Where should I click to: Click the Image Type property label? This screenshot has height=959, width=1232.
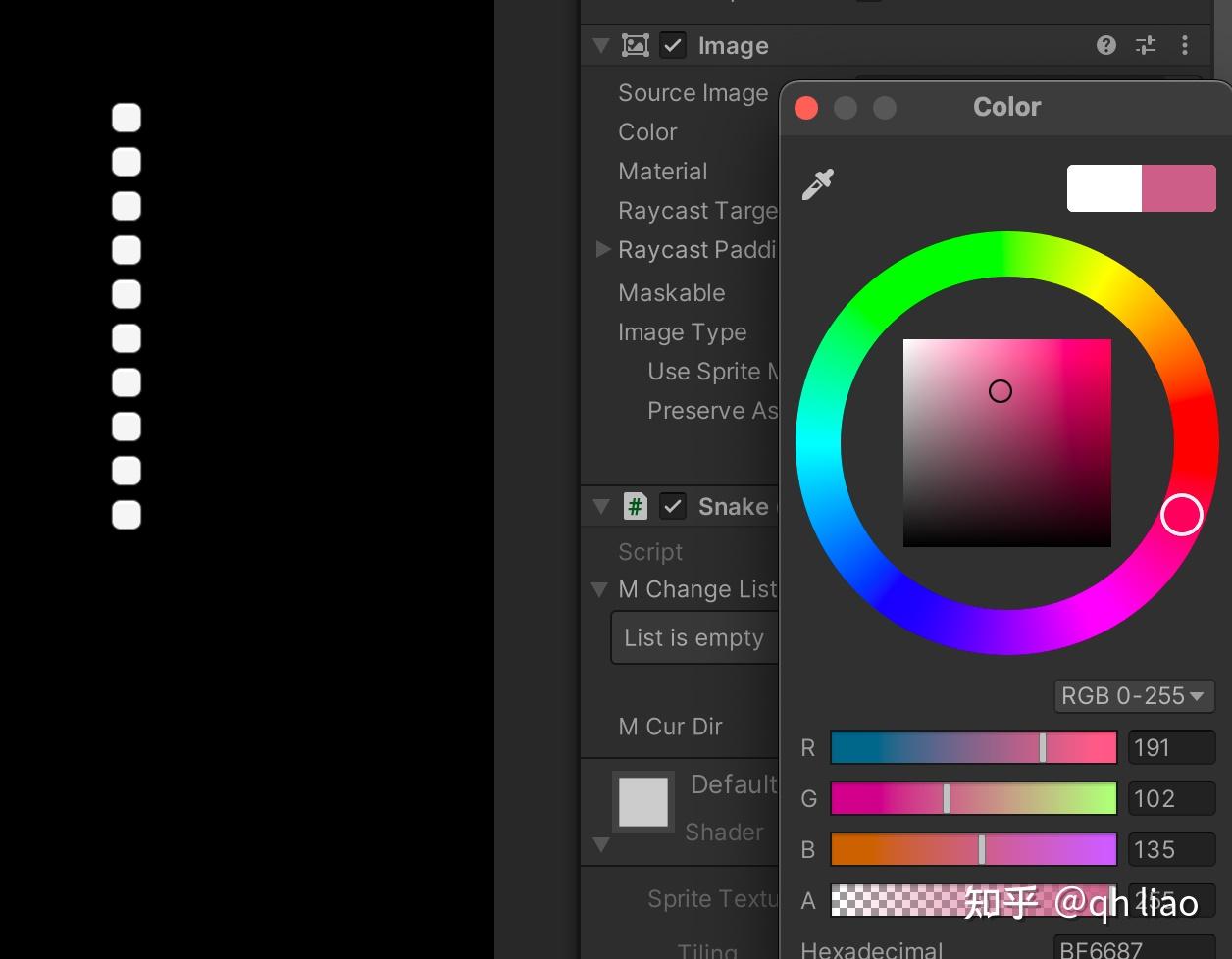682,332
